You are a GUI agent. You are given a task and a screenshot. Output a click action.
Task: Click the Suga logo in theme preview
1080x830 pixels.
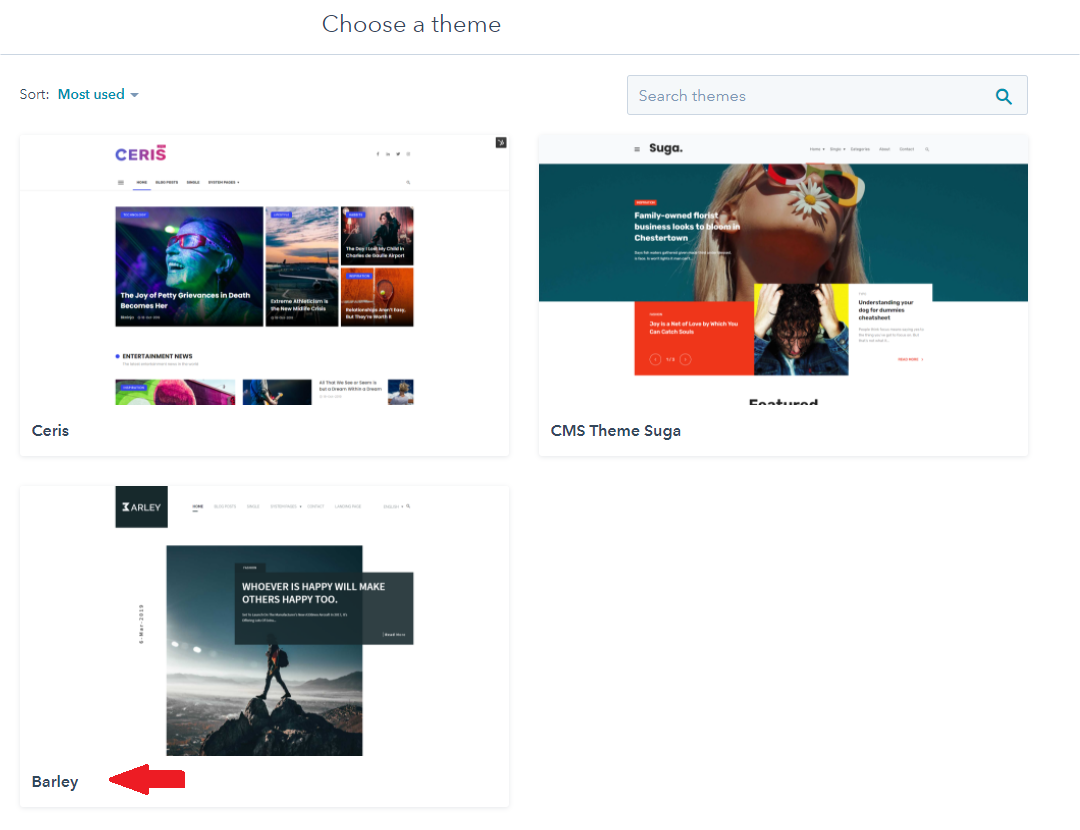(x=665, y=148)
